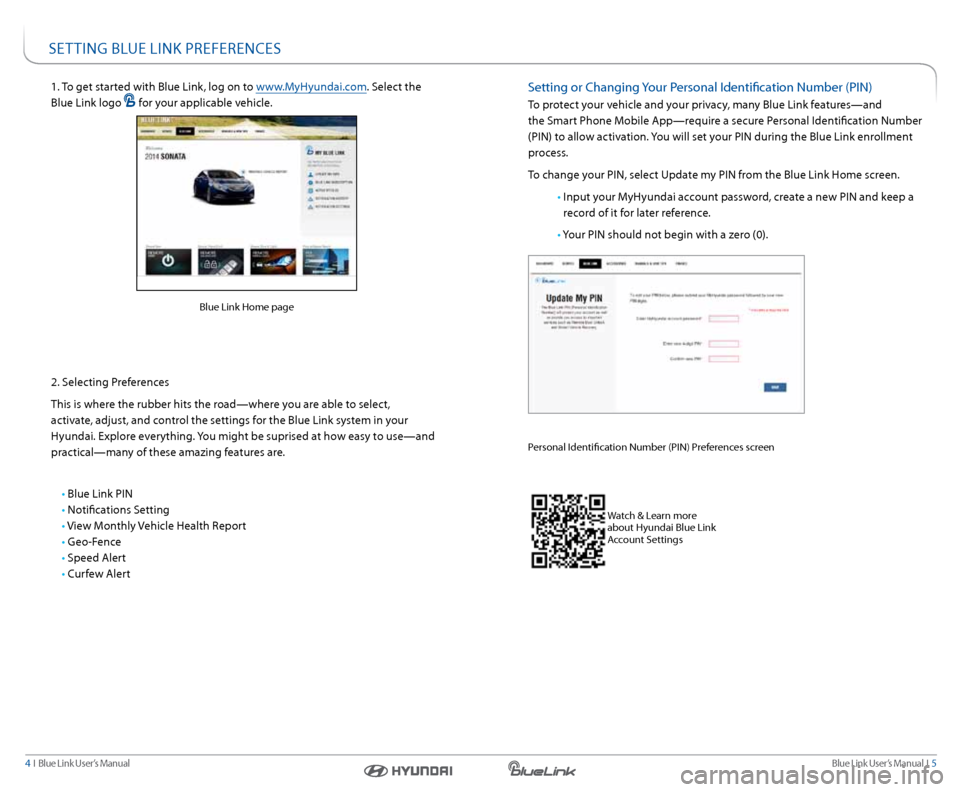Click small Blue Link logo on PIN screen

(550, 280)
